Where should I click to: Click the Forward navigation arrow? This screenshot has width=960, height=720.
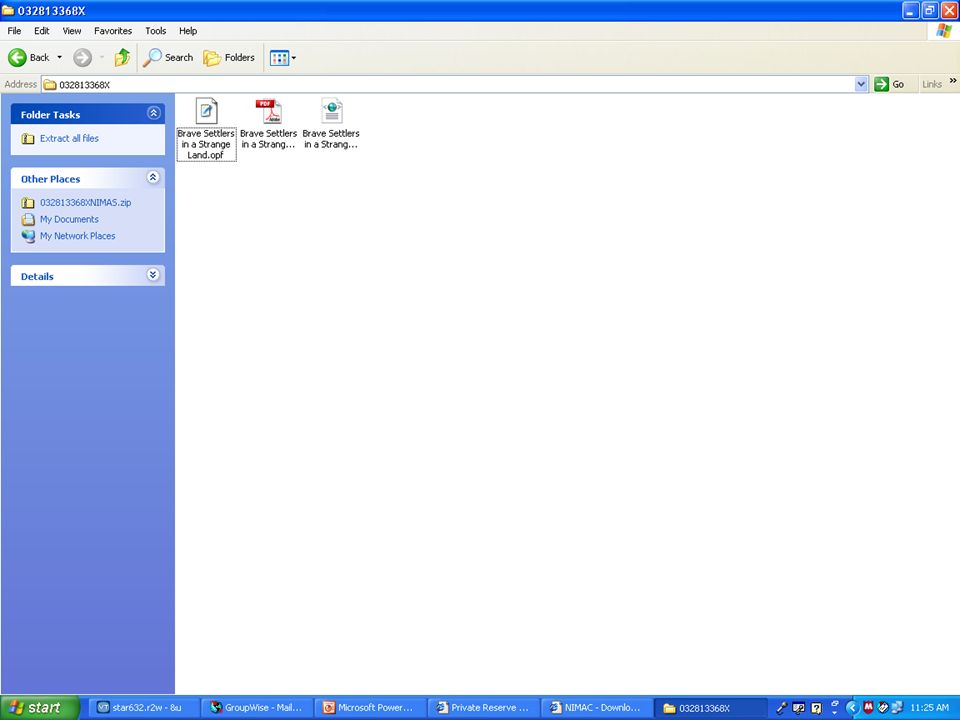click(83, 58)
